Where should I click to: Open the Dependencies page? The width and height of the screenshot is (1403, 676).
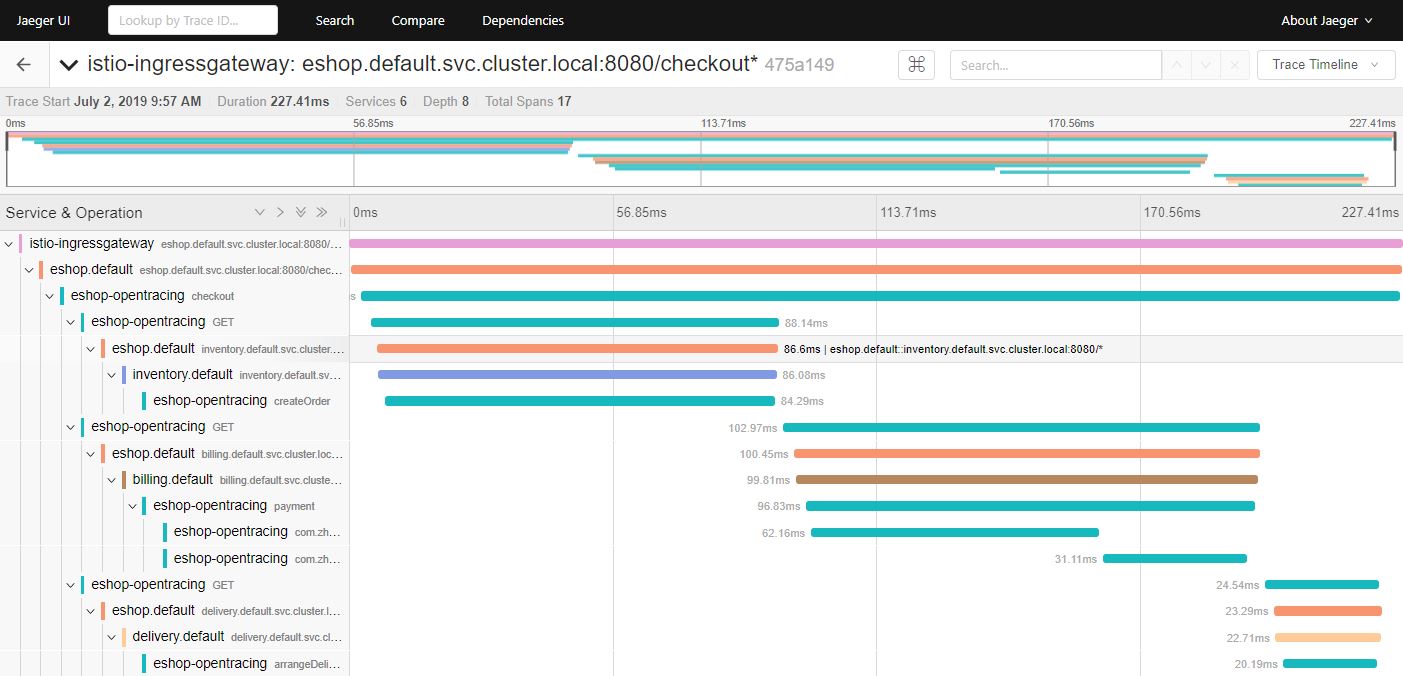point(522,20)
